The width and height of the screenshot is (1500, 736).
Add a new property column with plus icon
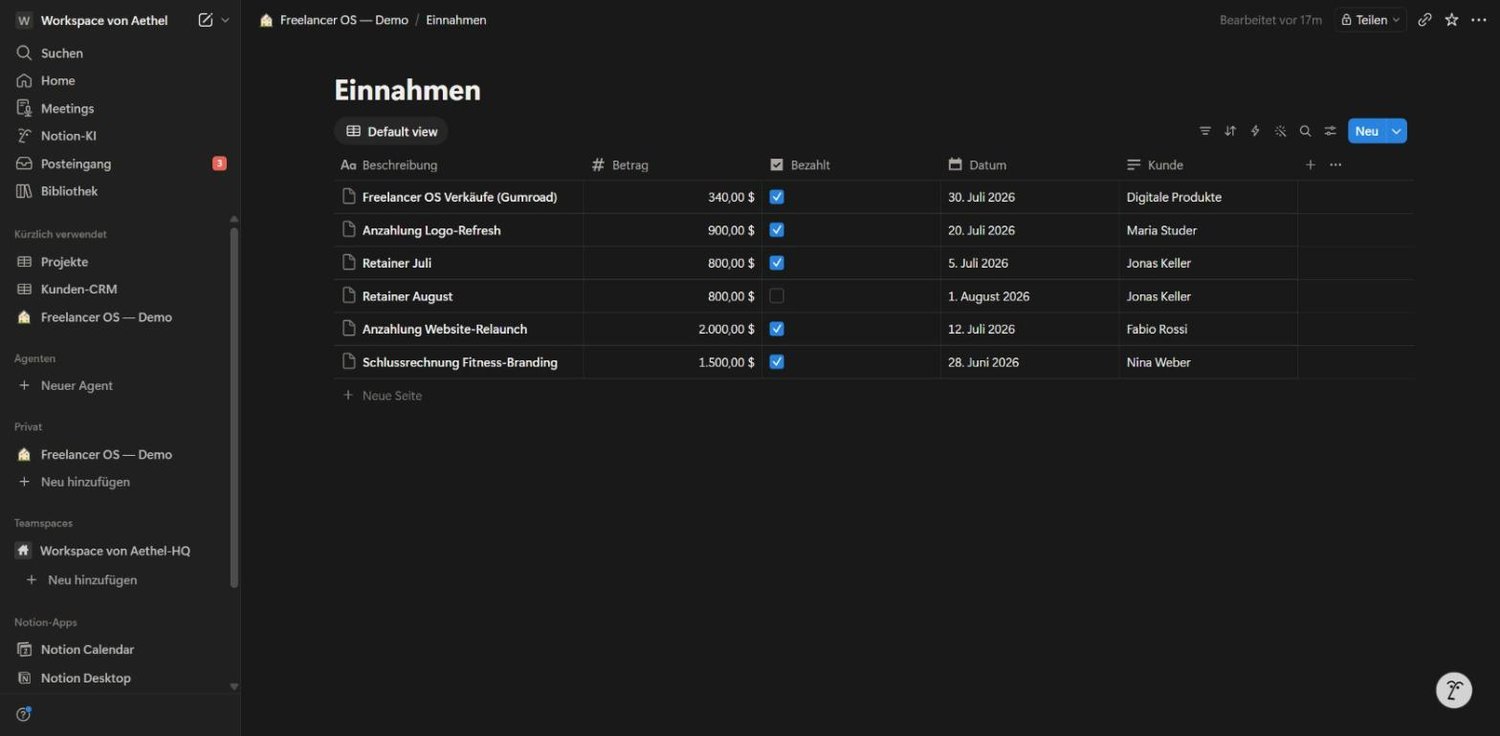[1310, 165]
